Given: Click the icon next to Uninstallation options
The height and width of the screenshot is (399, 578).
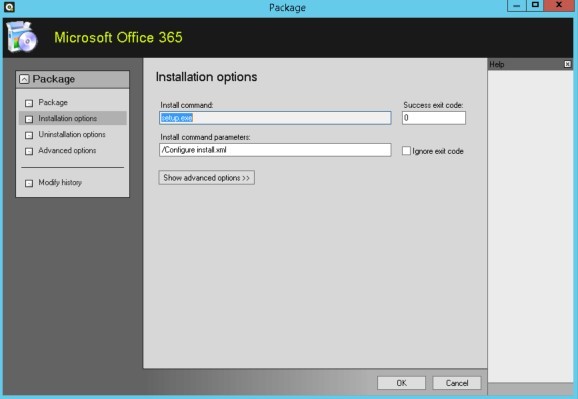Looking at the screenshot, I should tap(29, 135).
